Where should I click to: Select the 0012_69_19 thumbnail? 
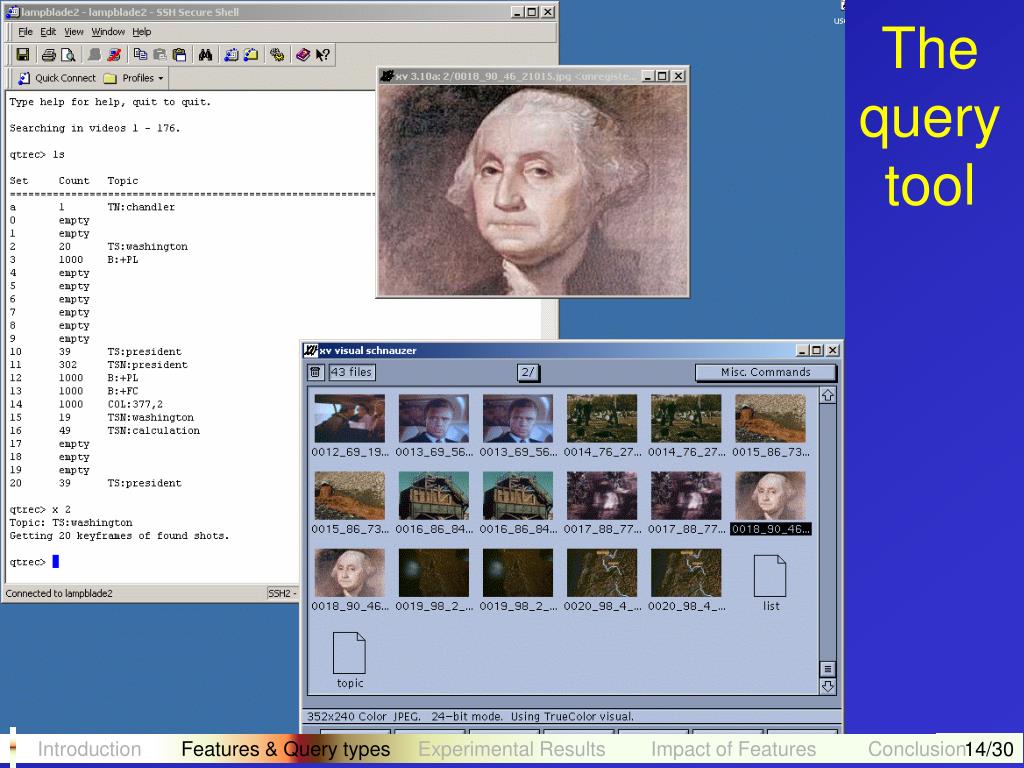coord(349,418)
